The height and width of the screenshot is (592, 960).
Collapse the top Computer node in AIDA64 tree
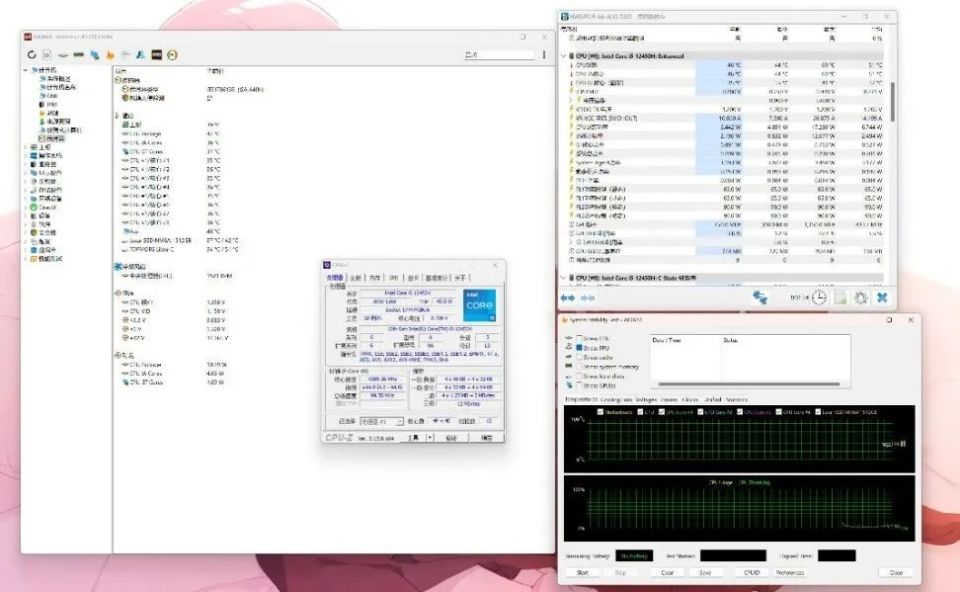[x=26, y=70]
